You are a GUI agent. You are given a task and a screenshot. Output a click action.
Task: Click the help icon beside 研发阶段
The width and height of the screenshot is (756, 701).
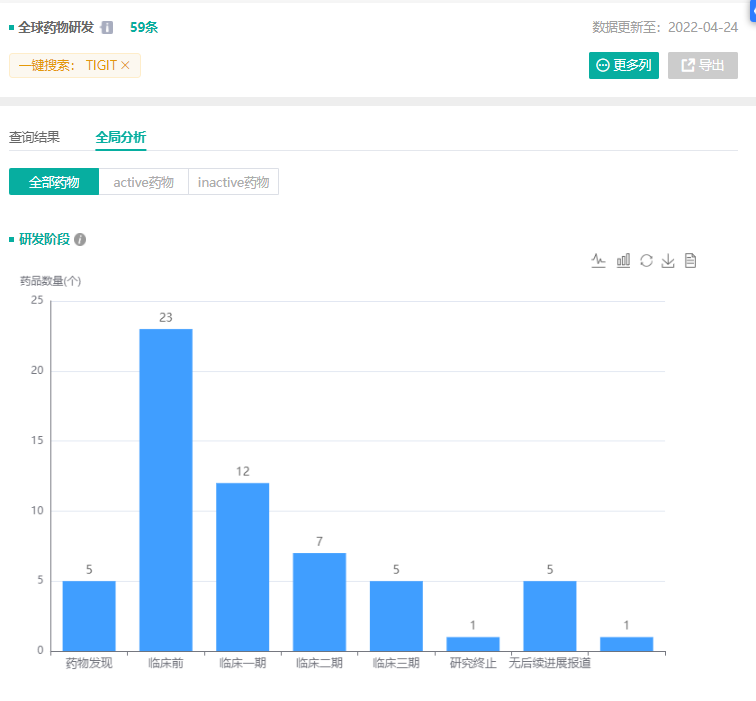(80, 240)
